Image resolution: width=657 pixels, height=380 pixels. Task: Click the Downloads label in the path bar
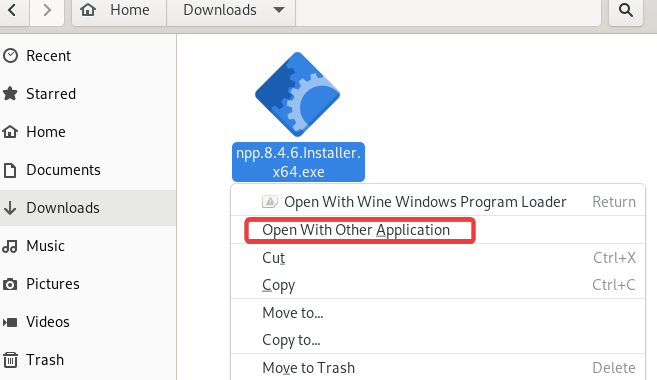[220, 10]
